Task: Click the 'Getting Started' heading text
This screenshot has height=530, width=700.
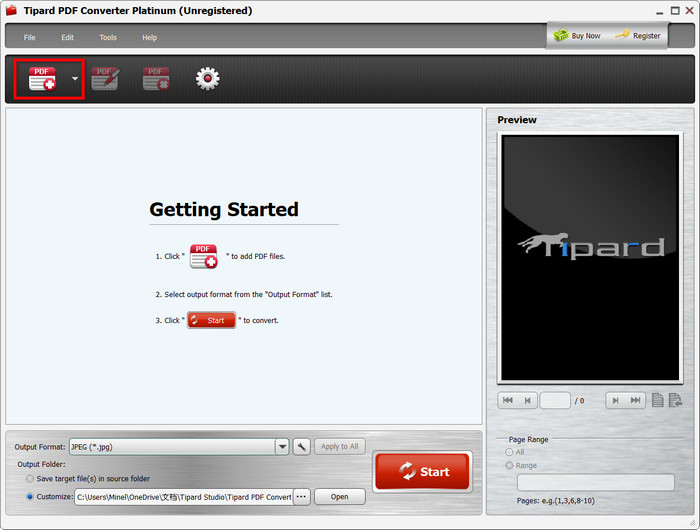Action: tap(224, 209)
